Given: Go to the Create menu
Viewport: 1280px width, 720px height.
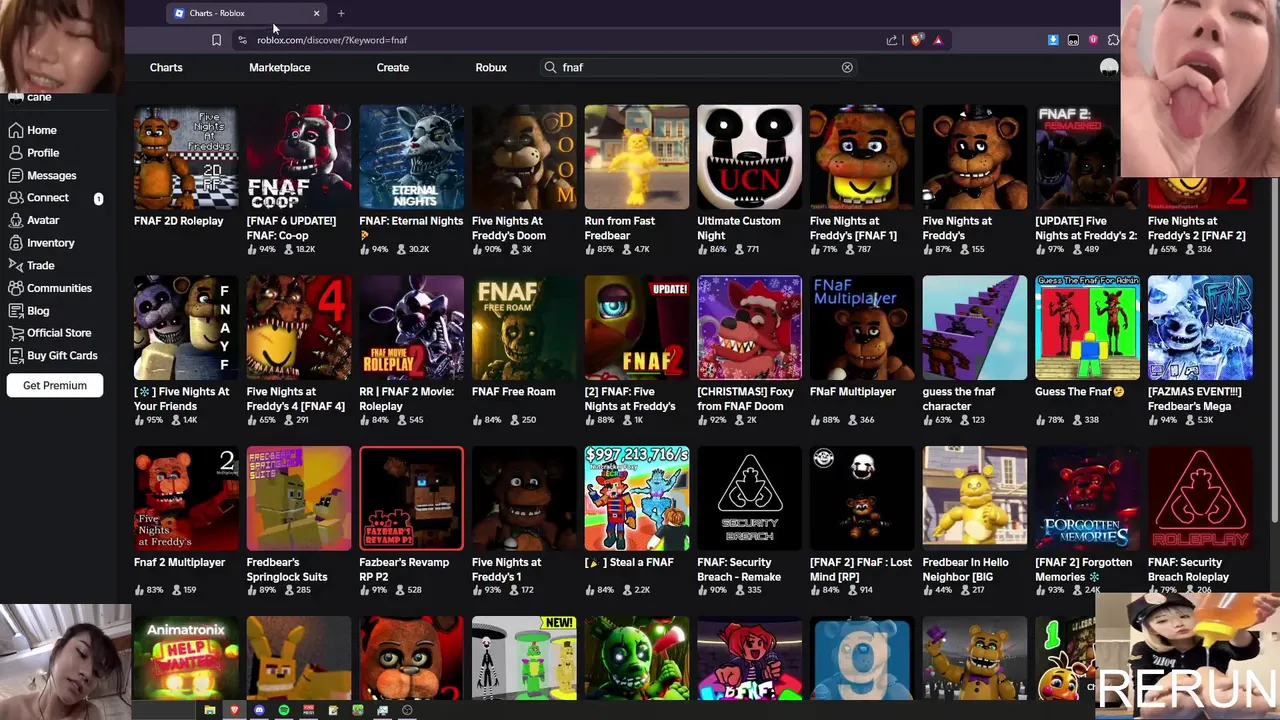Looking at the screenshot, I should click(393, 67).
